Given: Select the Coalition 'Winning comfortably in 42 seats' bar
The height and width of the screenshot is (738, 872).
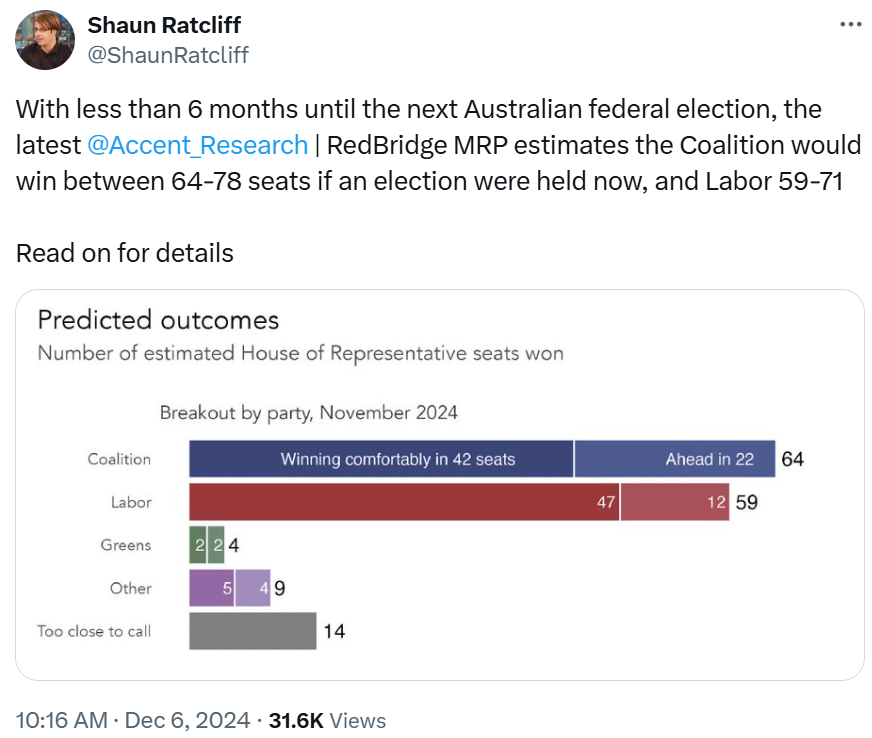Looking at the screenshot, I should [381, 459].
